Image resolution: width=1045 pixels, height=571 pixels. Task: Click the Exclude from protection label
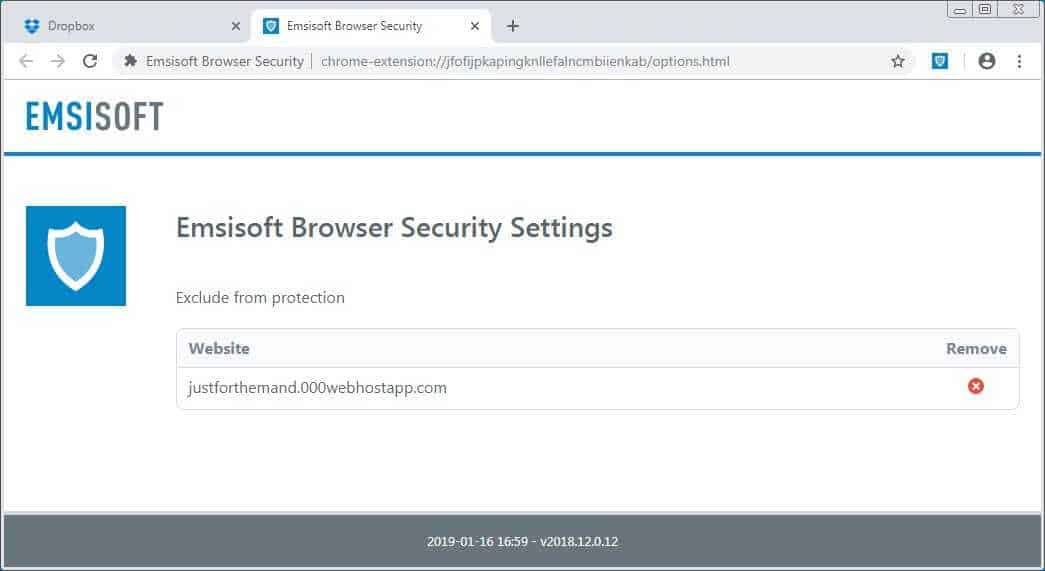(x=260, y=298)
